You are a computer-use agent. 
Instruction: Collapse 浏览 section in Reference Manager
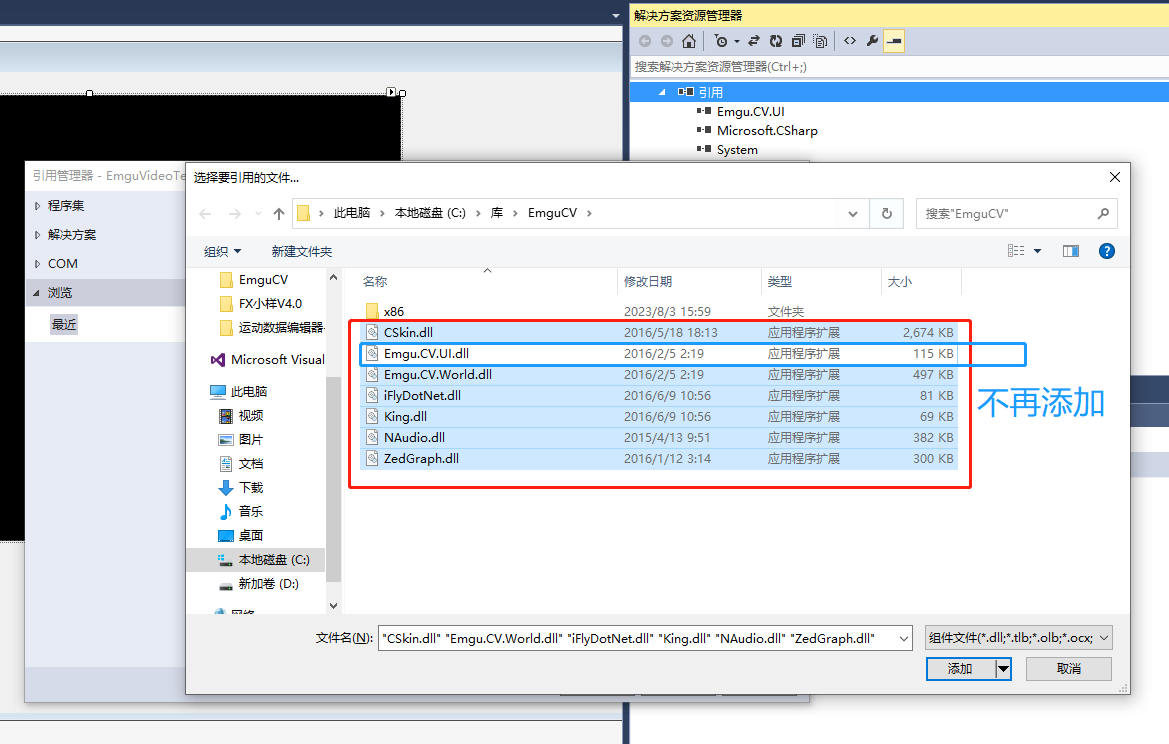coord(37,293)
